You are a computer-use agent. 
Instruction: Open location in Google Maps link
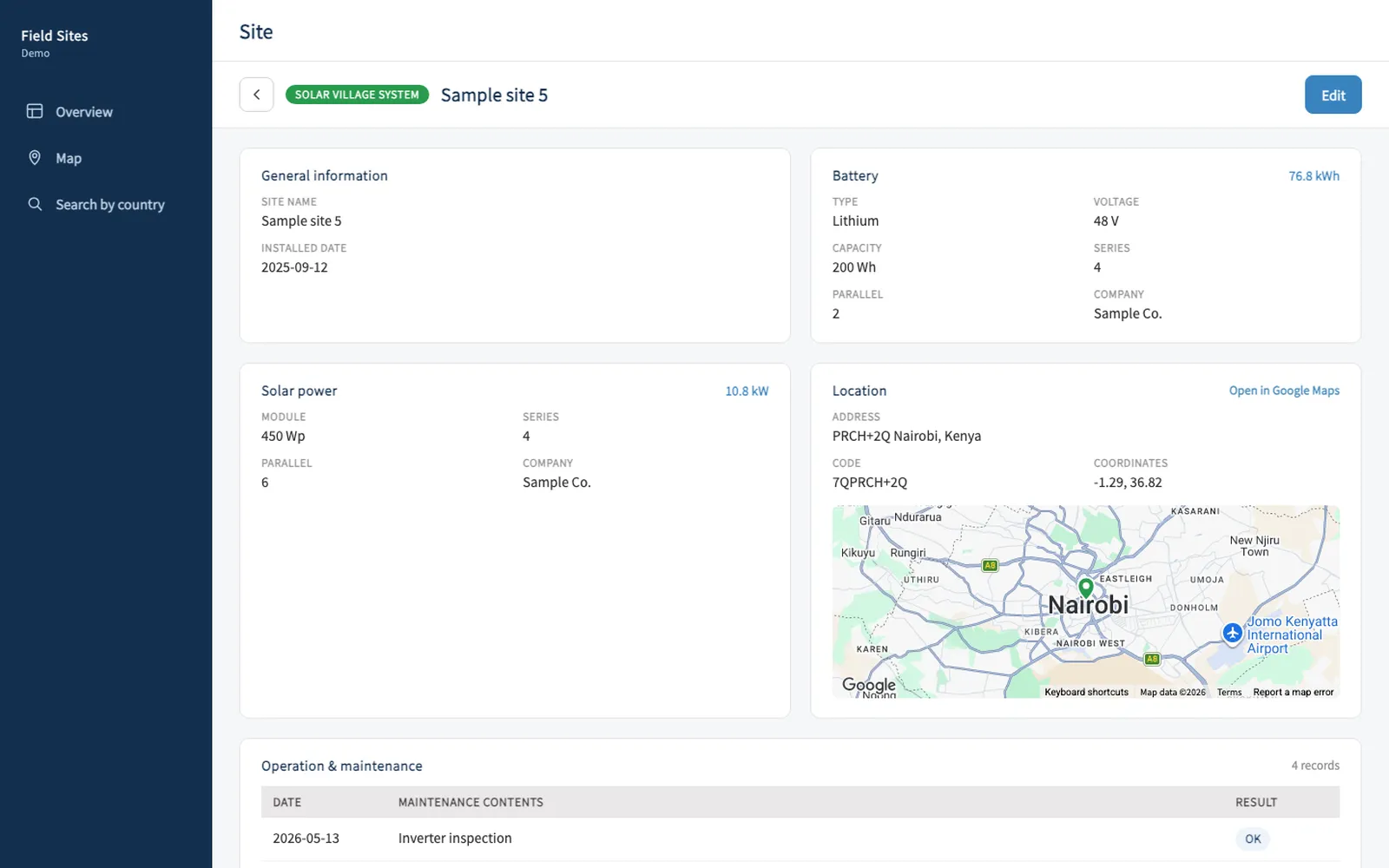point(1284,391)
